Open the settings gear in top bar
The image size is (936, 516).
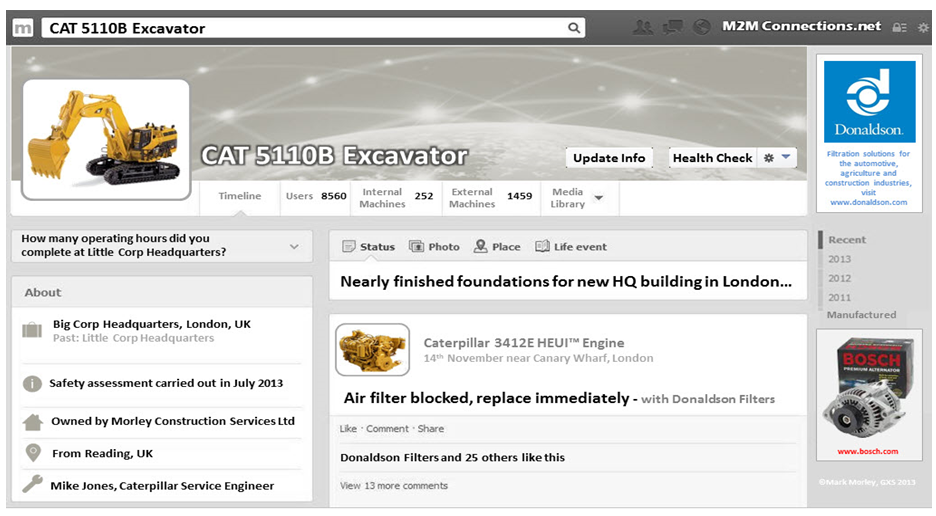922,28
